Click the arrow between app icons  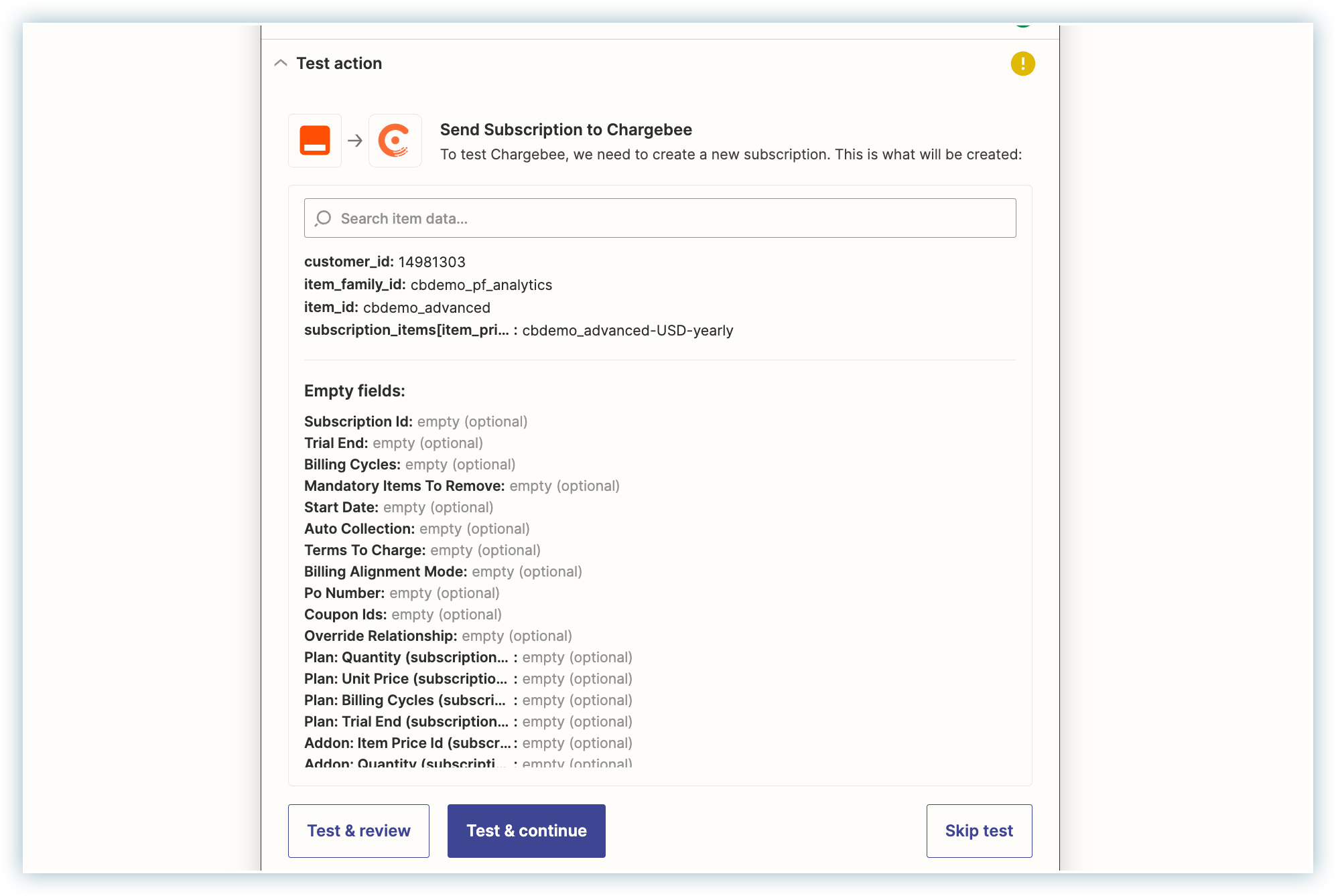355,141
